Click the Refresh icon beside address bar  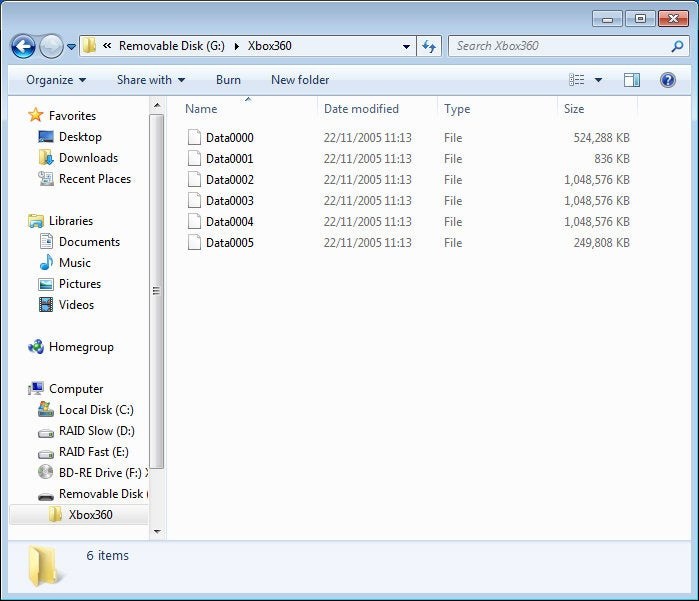430,46
